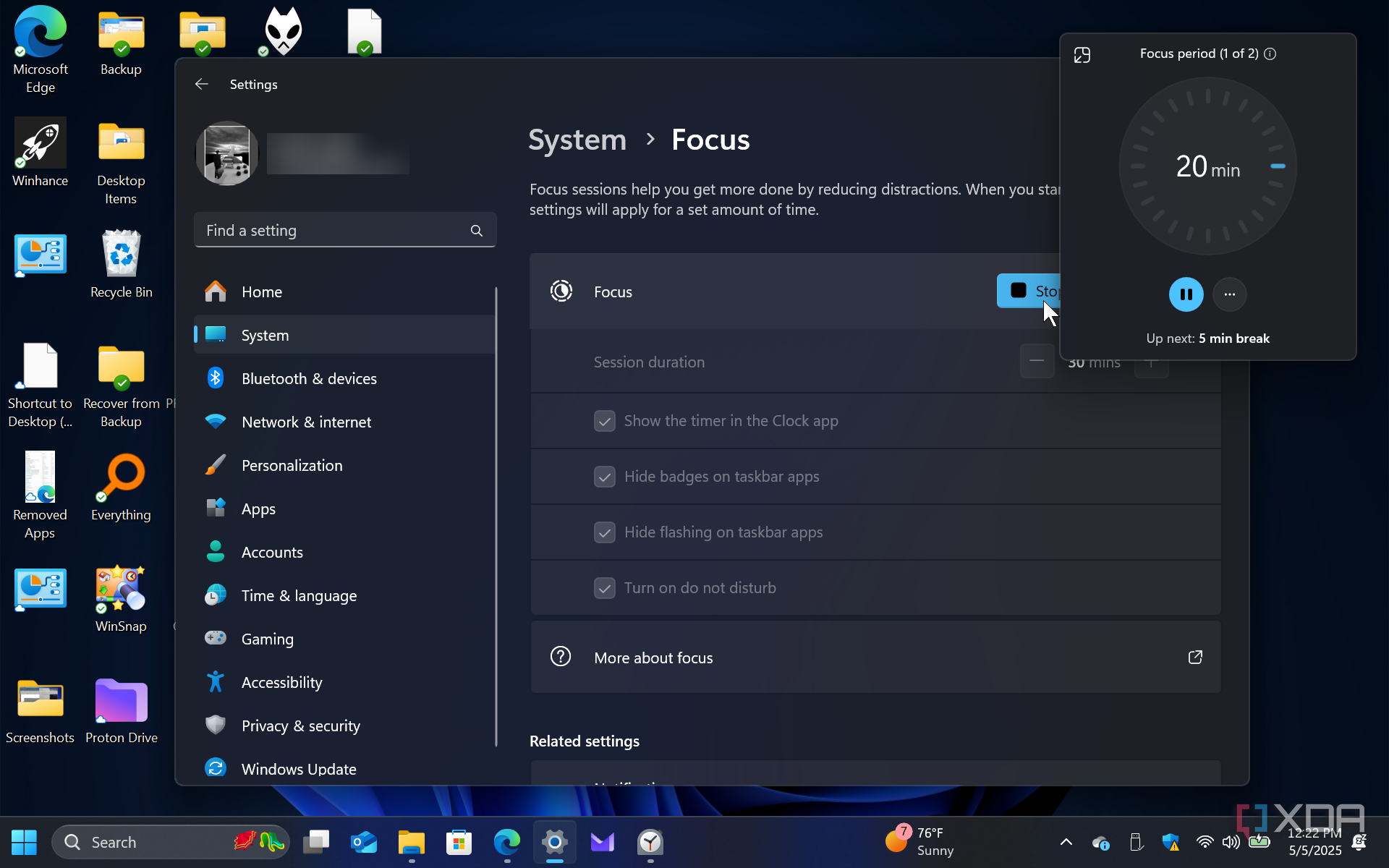The image size is (1389, 868).
Task: Open the notification center bell icon
Action: [1360, 842]
